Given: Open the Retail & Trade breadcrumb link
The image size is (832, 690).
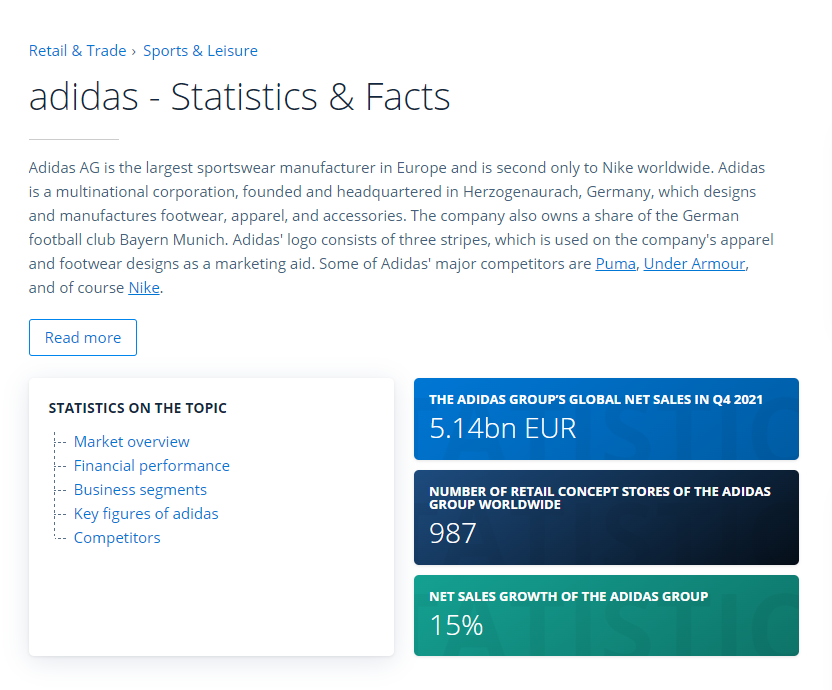Looking at the screenshot, I should coord(77,51).
